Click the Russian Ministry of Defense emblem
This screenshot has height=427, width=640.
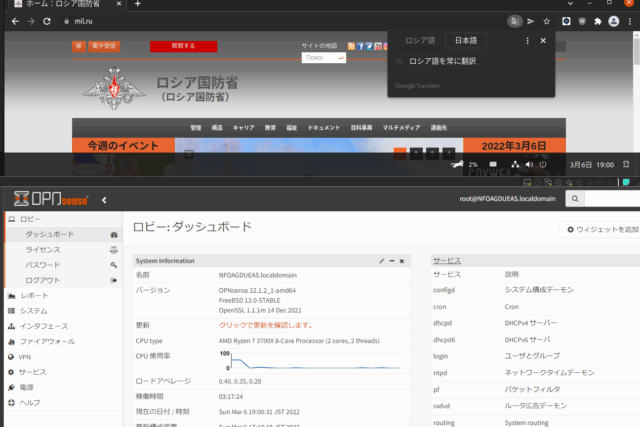point(114,88)
